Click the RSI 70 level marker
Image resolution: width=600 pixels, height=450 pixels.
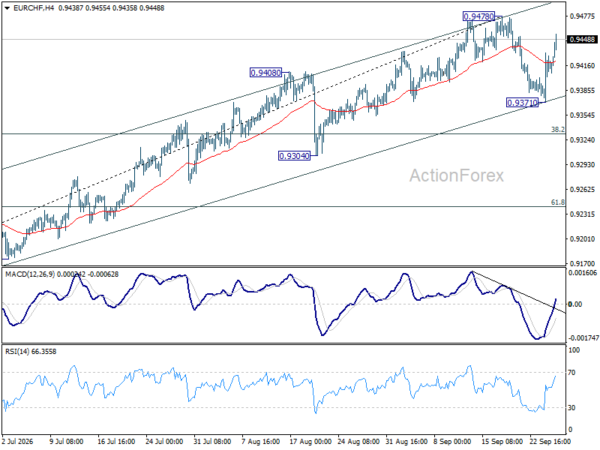(572, 372)
